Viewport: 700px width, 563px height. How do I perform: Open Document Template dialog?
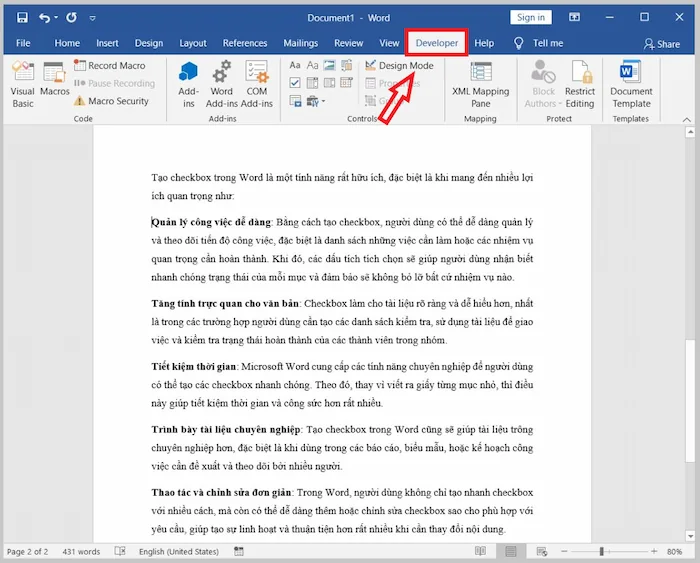[x=631, y=84]
